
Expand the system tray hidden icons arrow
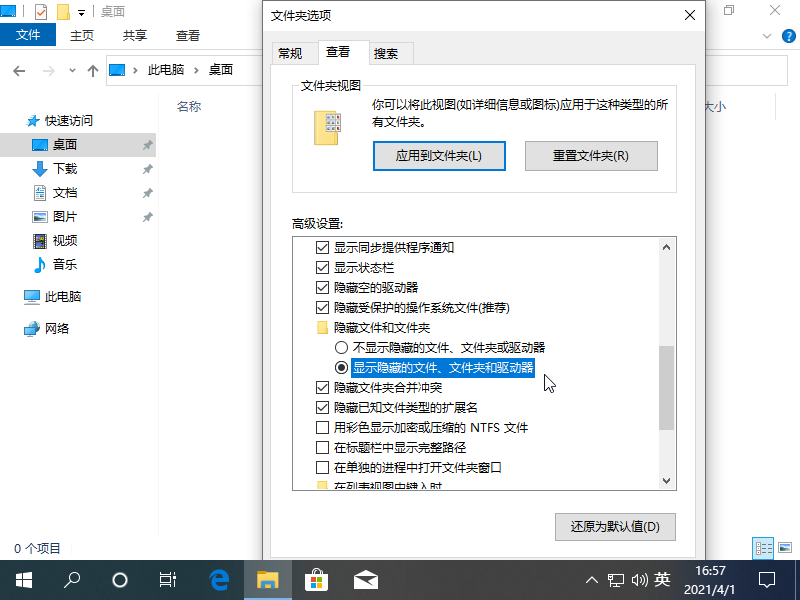point(591,579)
